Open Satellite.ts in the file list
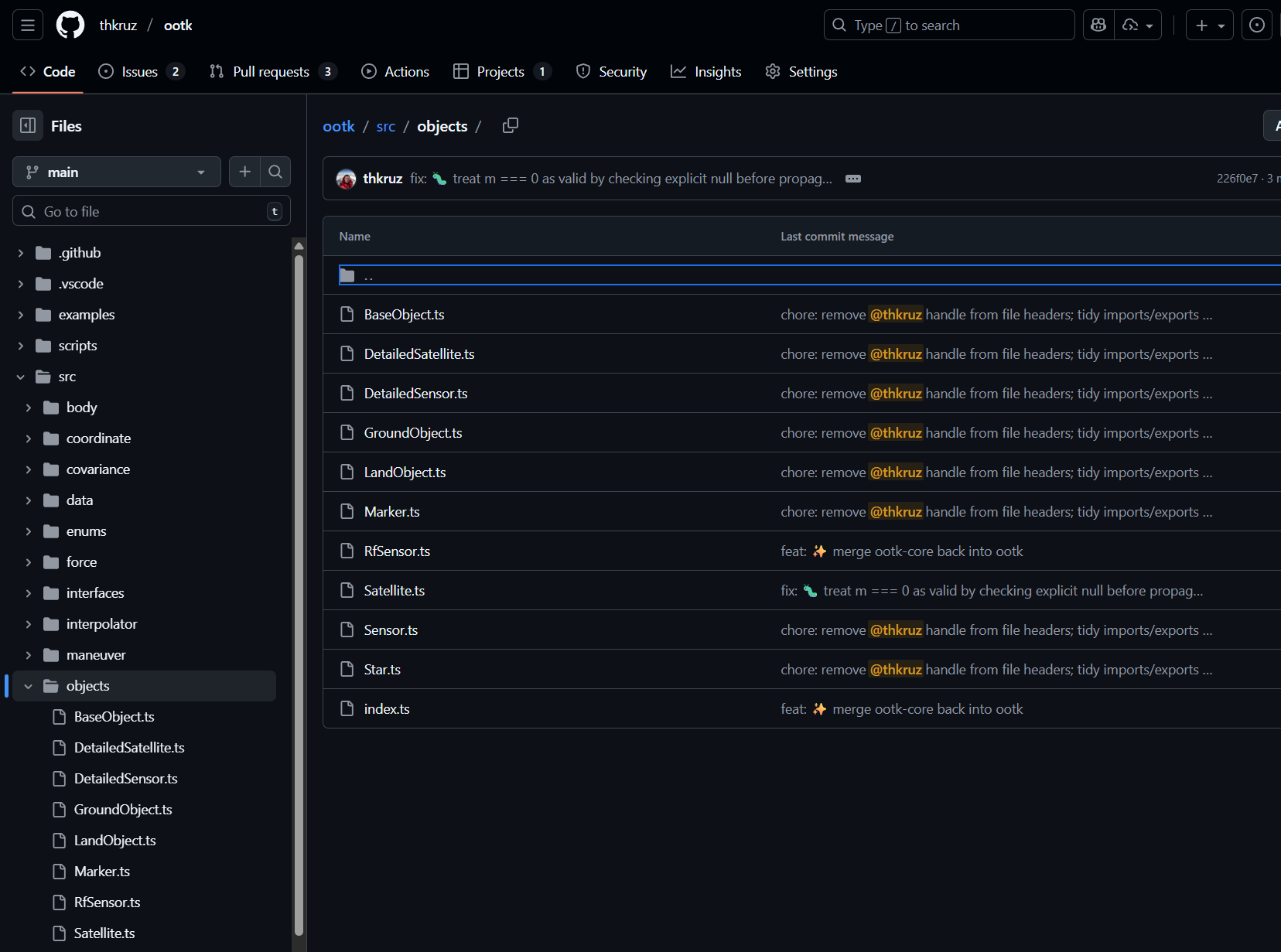 point(395,591)
